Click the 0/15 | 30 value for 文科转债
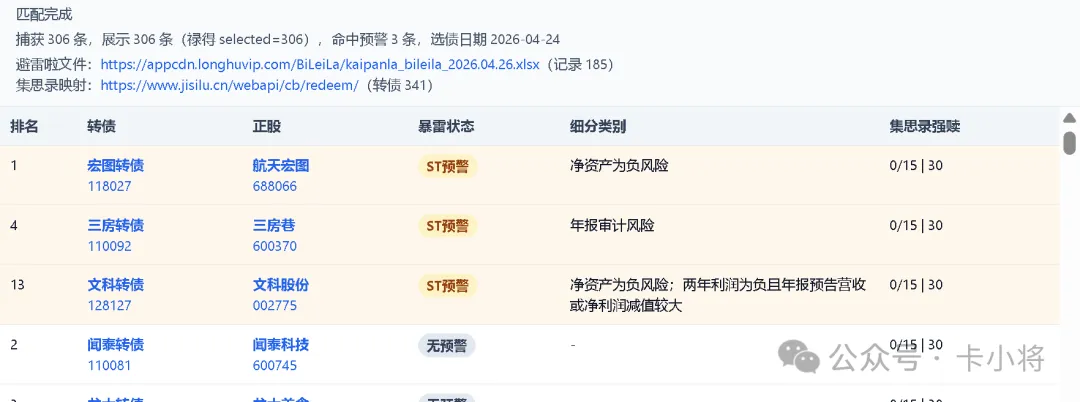 point(916,285)
